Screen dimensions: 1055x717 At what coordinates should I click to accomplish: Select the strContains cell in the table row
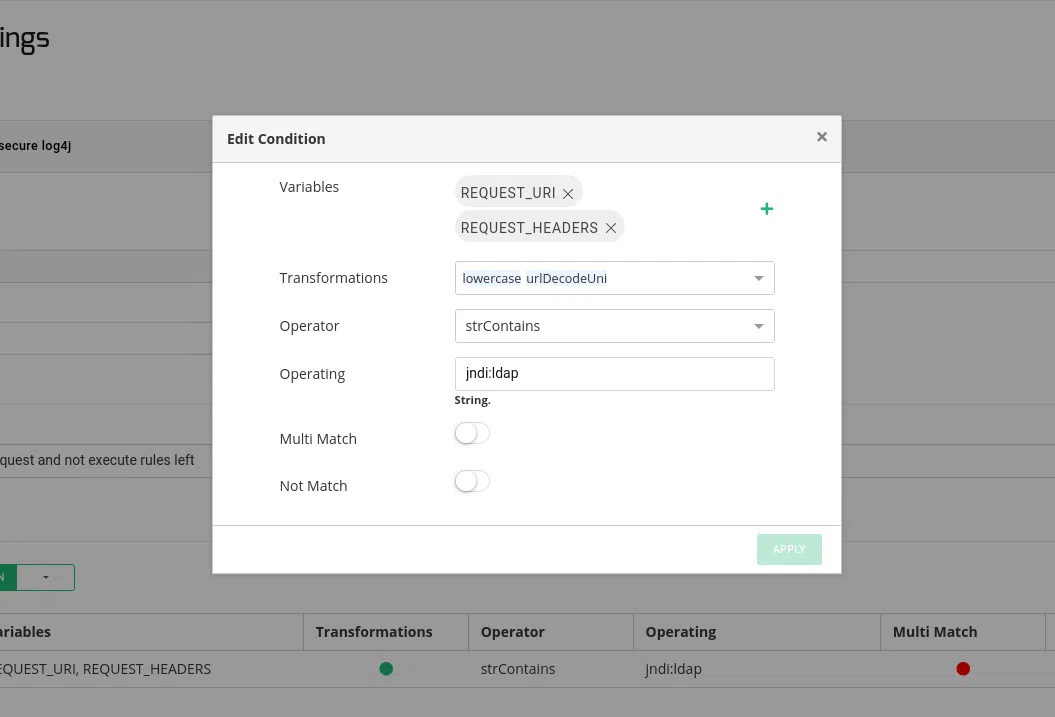(518, 669)
